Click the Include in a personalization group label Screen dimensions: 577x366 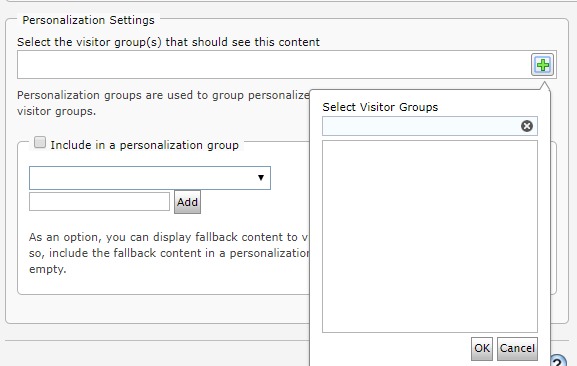point(144,145)
